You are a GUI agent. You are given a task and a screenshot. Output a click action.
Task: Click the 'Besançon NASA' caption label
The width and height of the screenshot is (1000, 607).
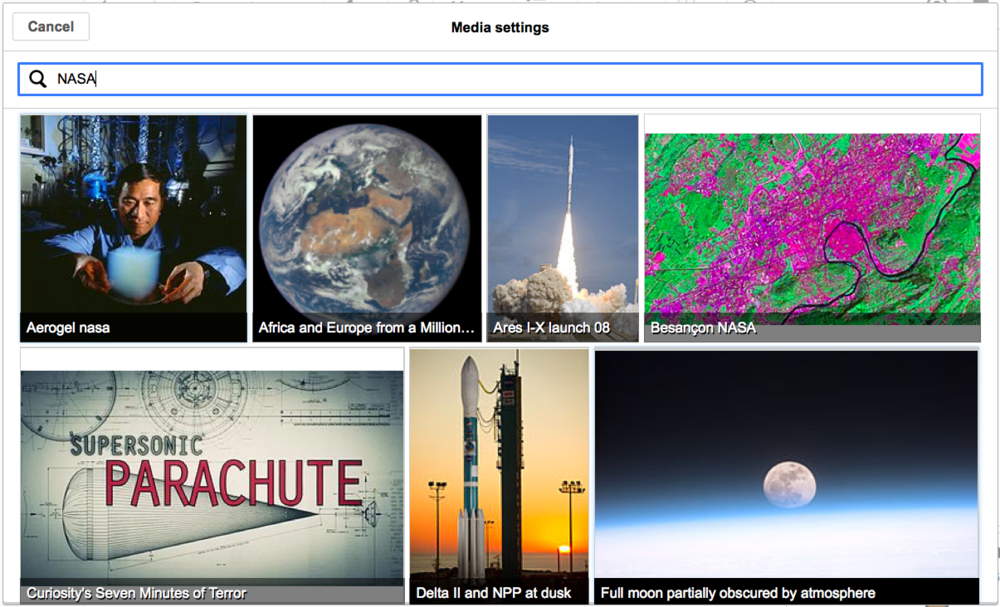703,328
